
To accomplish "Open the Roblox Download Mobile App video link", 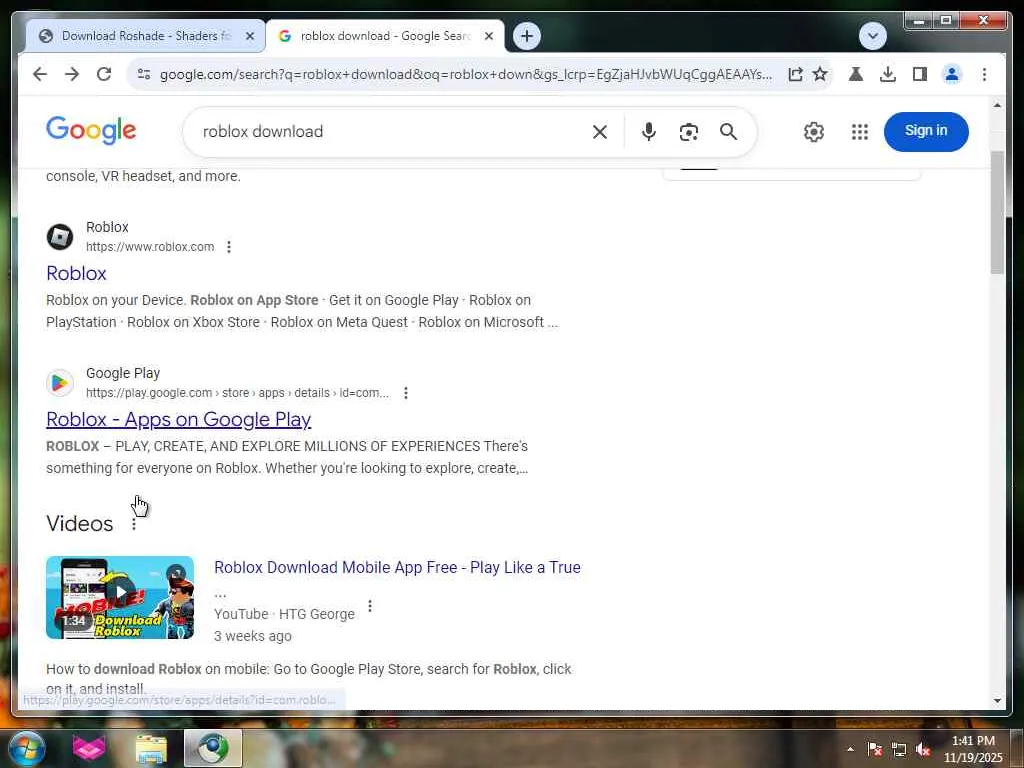I will point(397,568).
